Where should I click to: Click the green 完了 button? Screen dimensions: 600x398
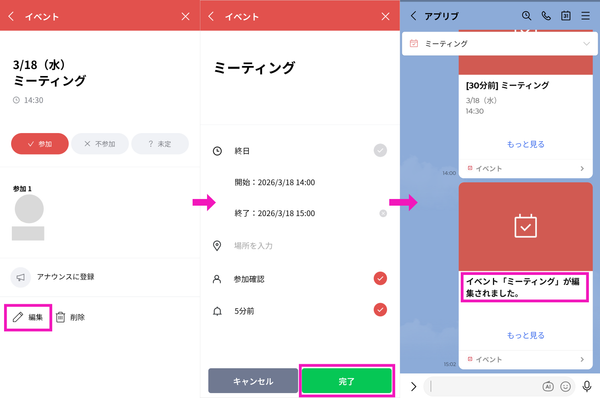click(x=347, y=381)
